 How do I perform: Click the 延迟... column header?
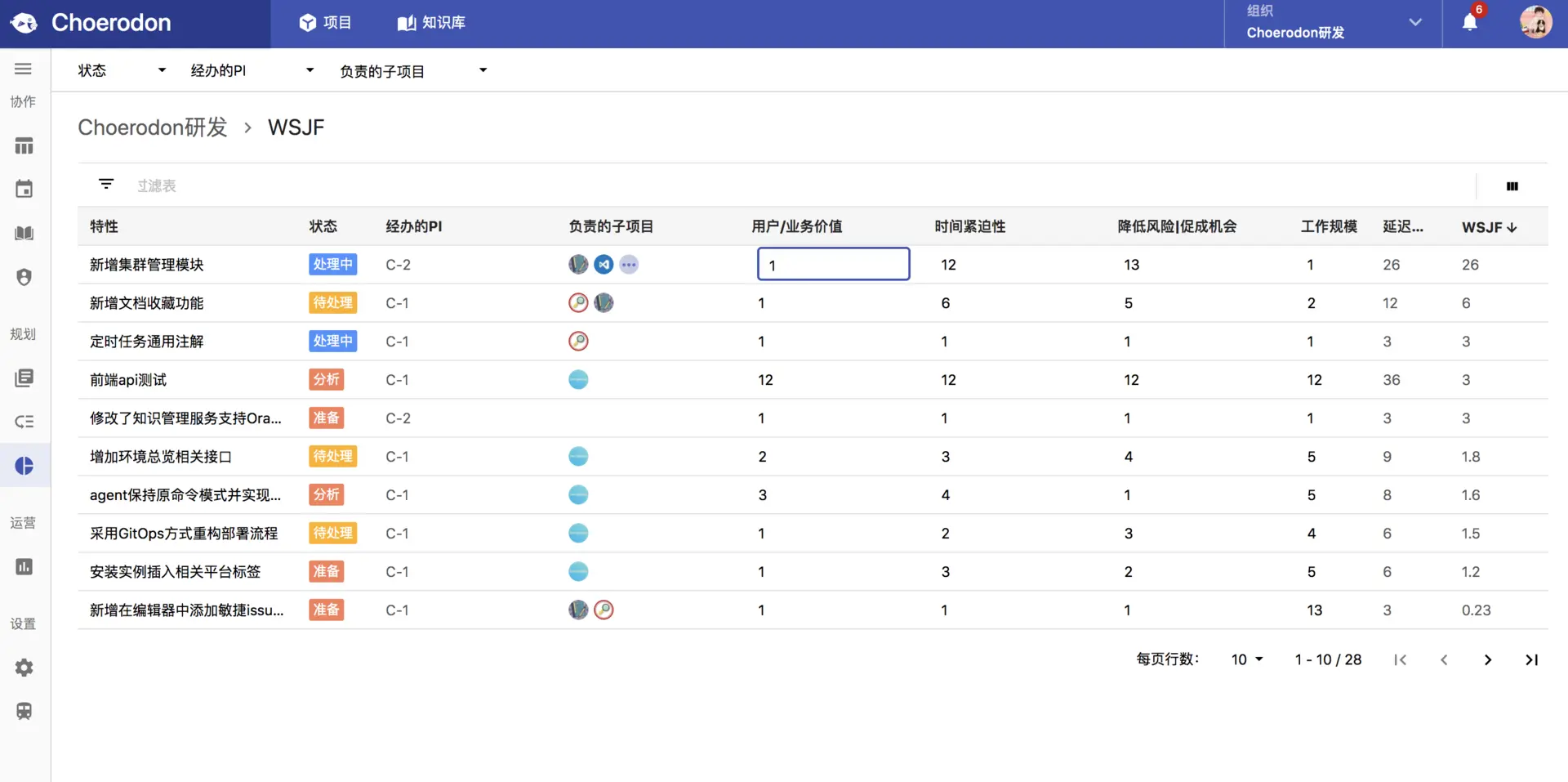click(x=1403, y=226)
